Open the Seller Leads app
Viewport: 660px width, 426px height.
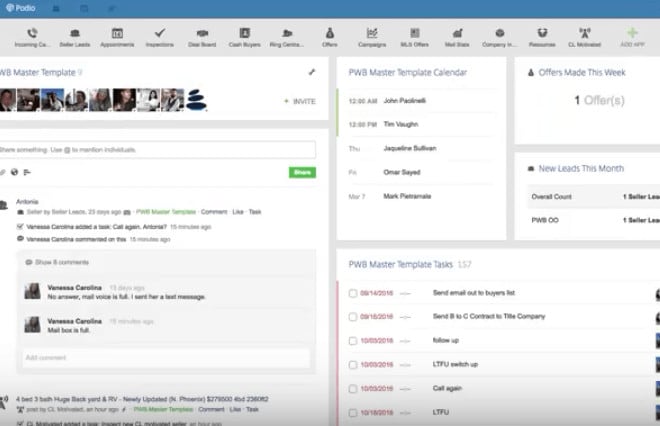(x=75, y=37)
